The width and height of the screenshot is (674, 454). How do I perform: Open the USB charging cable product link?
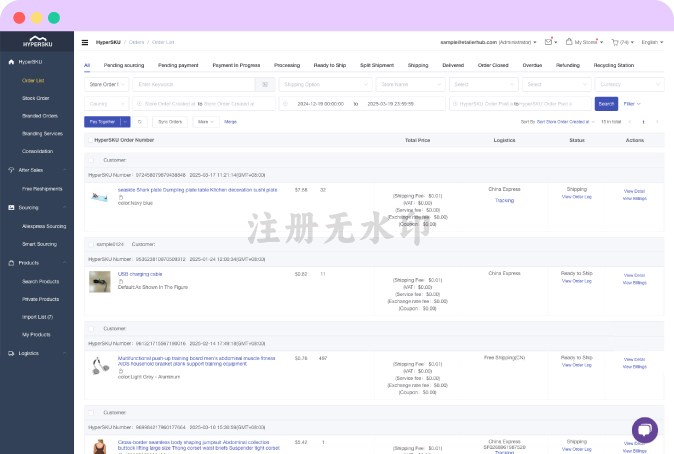tap(140, 274)
